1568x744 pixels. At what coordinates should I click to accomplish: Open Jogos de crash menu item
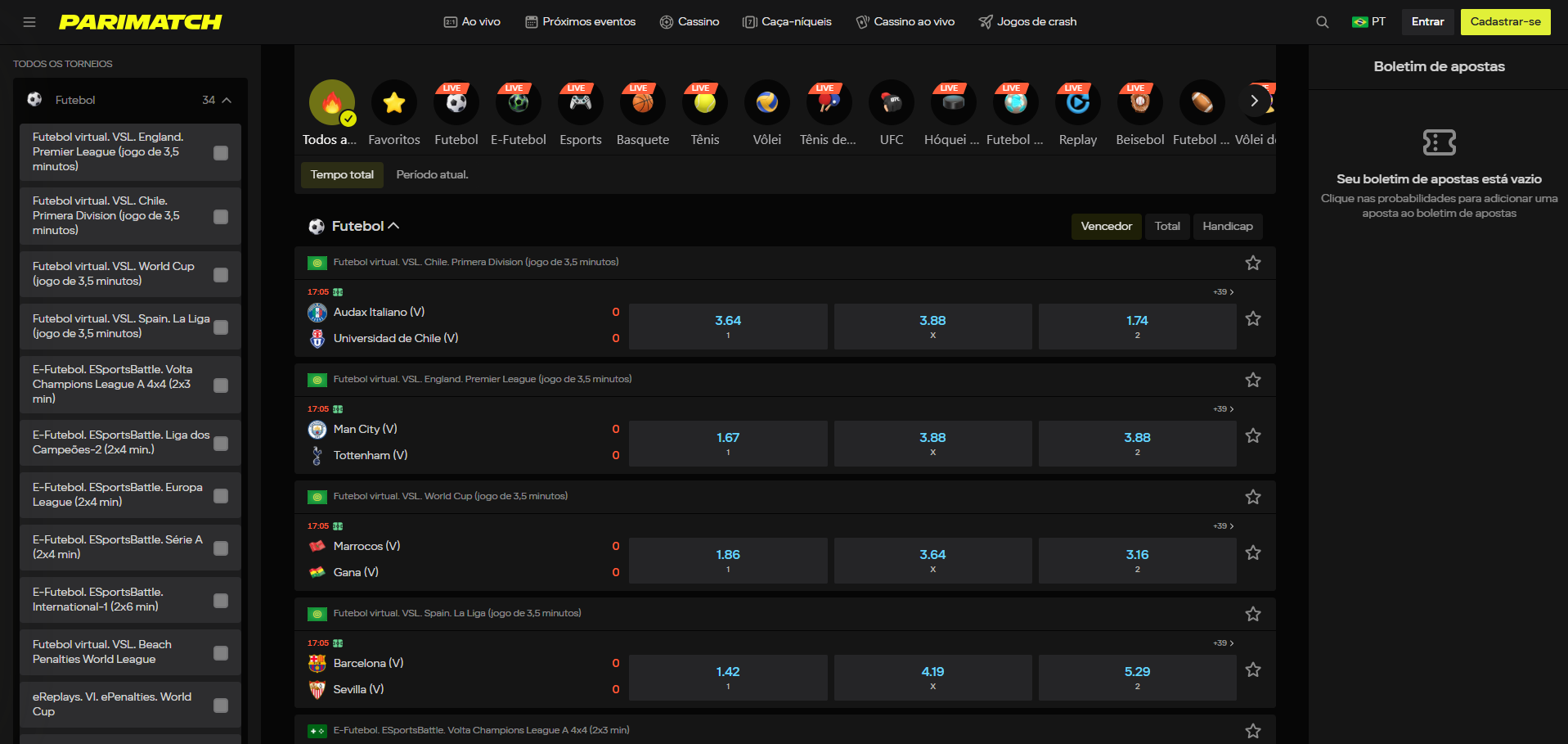pyautogui.click(x=1027, y=22)
